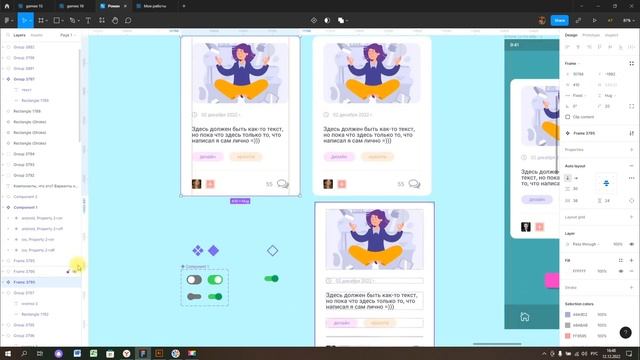Remove Auto layout with minus icon
The image size is (640, 360).
tap(631, 166)
